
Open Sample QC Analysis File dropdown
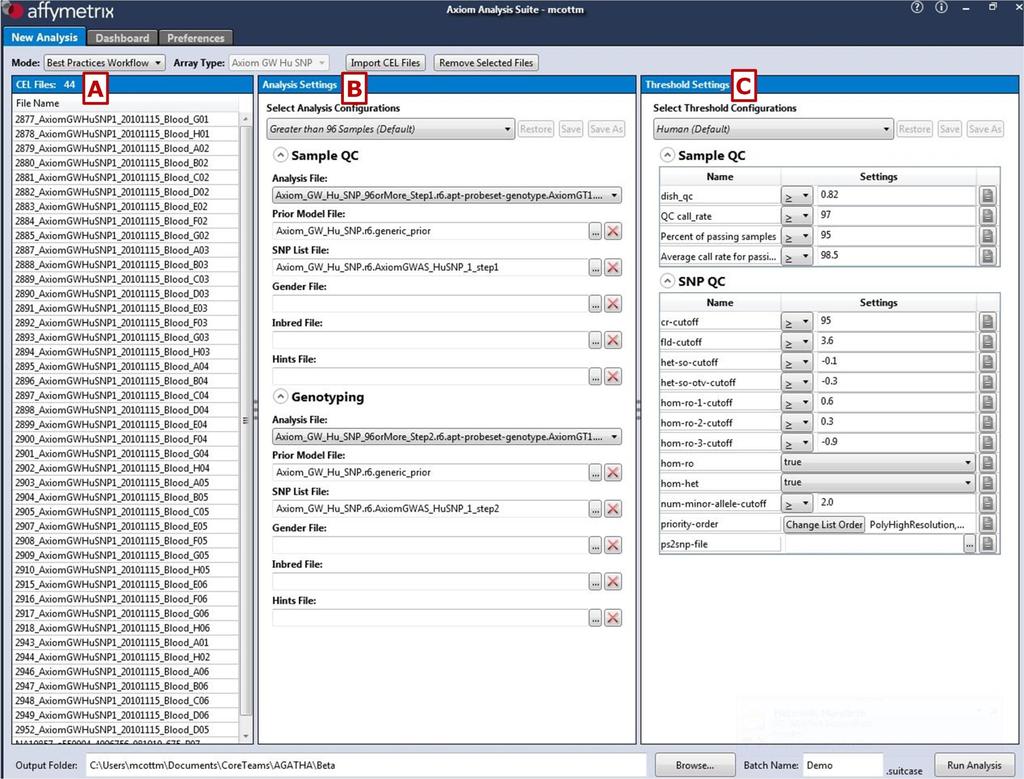447,195
